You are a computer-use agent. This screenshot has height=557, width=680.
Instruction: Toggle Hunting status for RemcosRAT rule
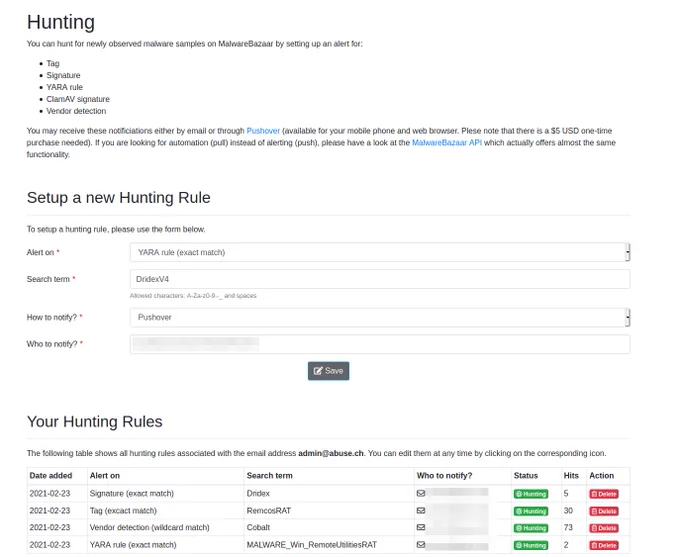pos(531,511)
